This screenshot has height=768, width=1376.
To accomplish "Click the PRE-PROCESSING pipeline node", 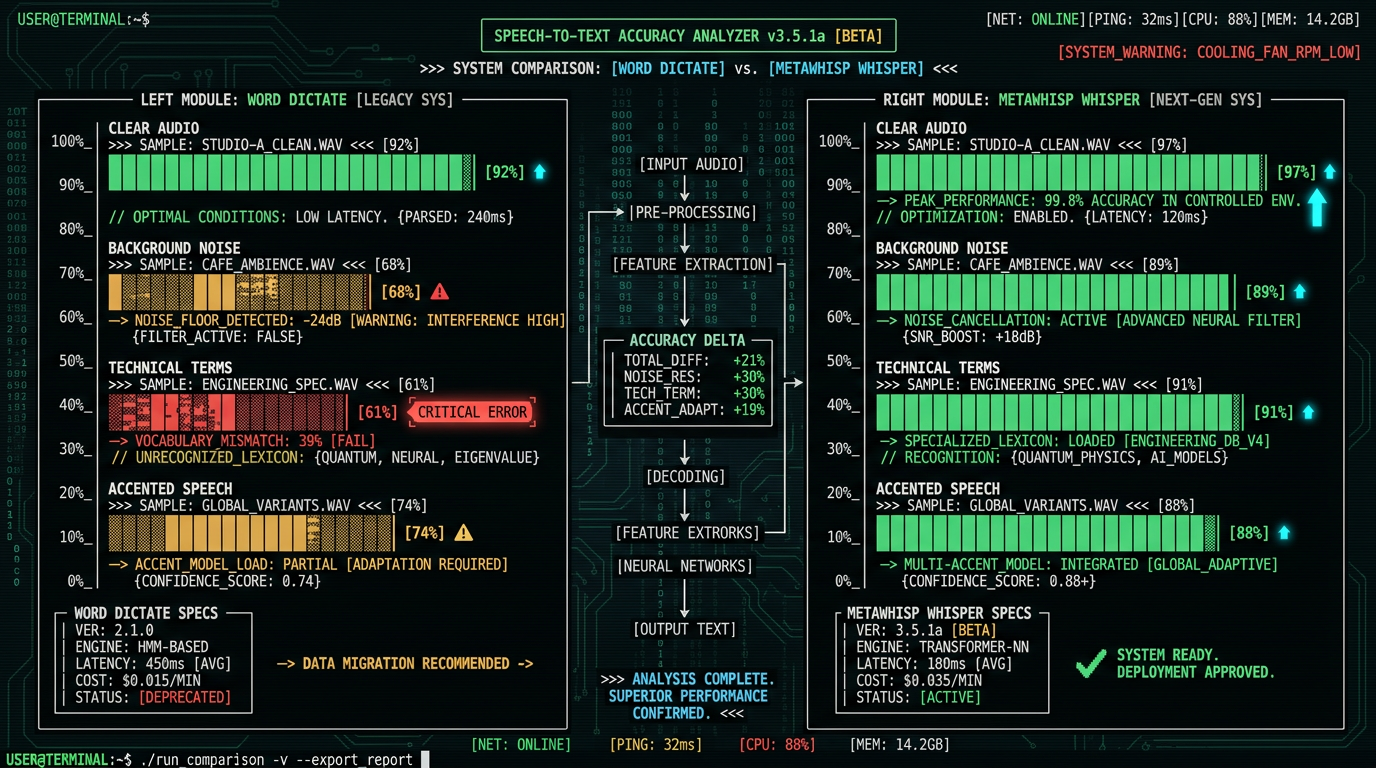I will click(692, 212).
